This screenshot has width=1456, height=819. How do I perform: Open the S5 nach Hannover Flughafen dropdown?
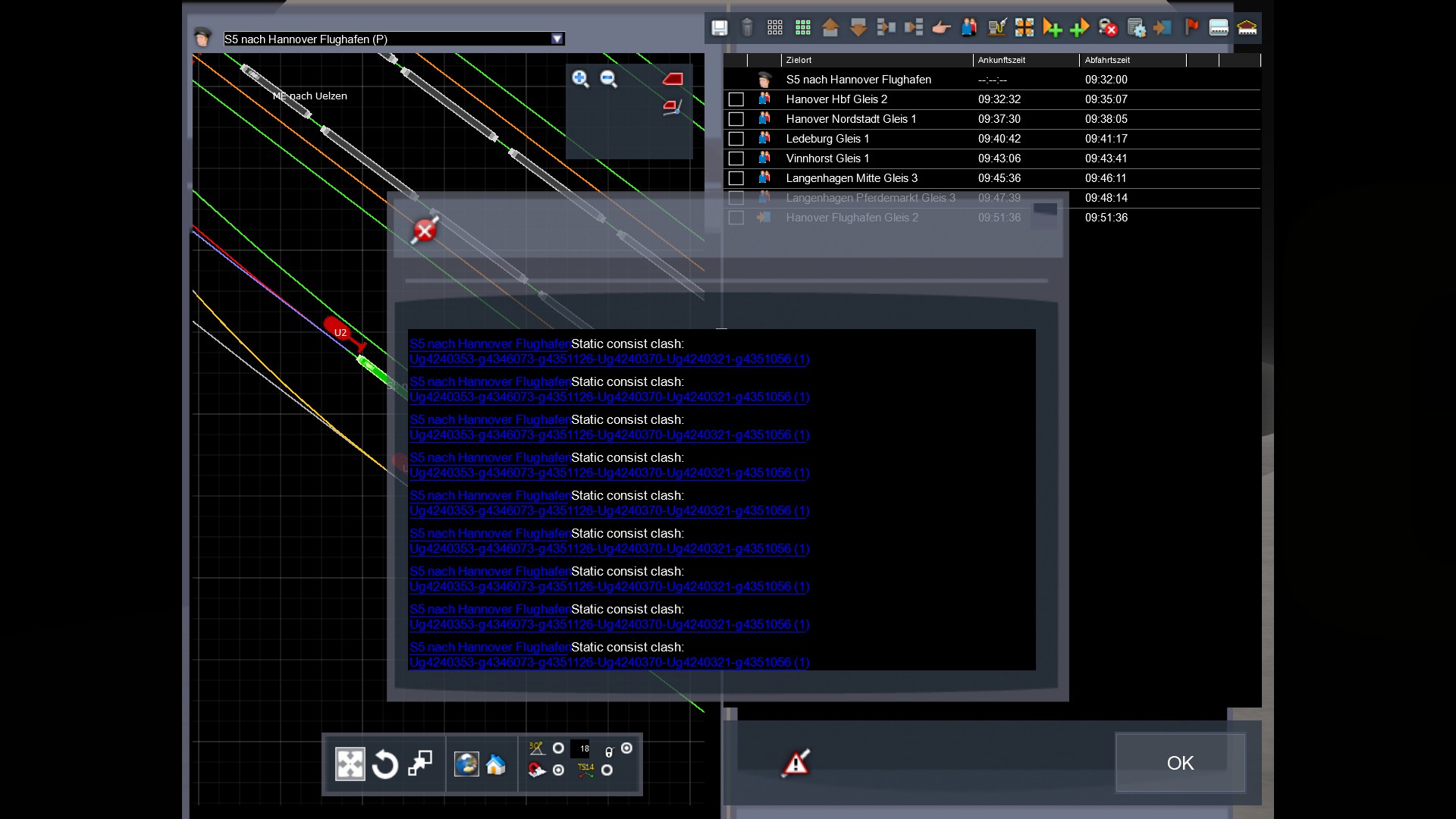557,39
